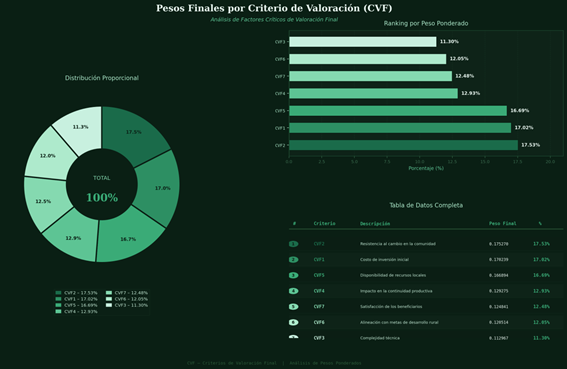This screenshot has height=369, width=567.
Task: Click the CVF1 legend color swatch
Action: coord(58,299)
